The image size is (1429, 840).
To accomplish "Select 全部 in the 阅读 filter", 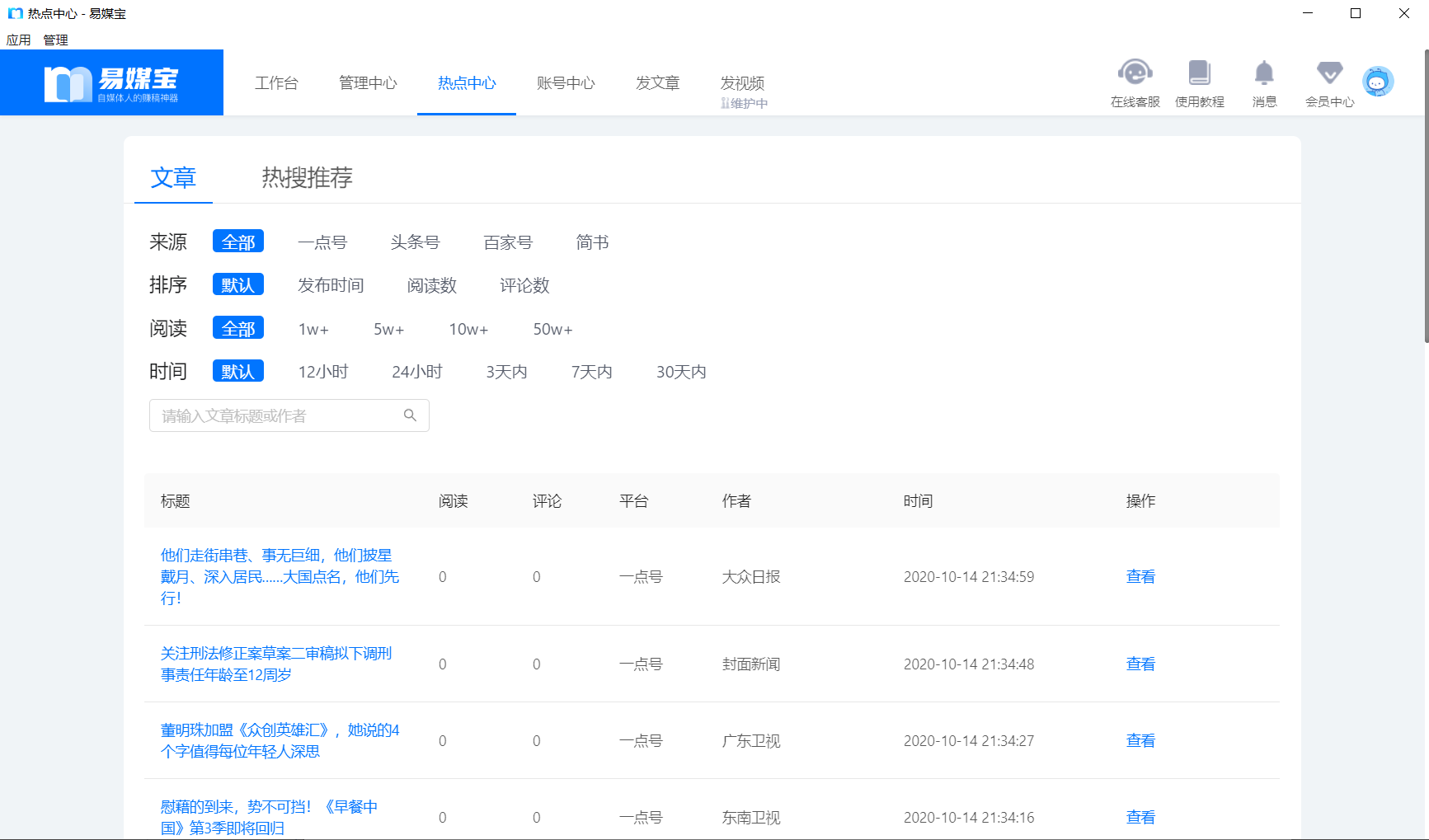I will [x=238, y=328].
